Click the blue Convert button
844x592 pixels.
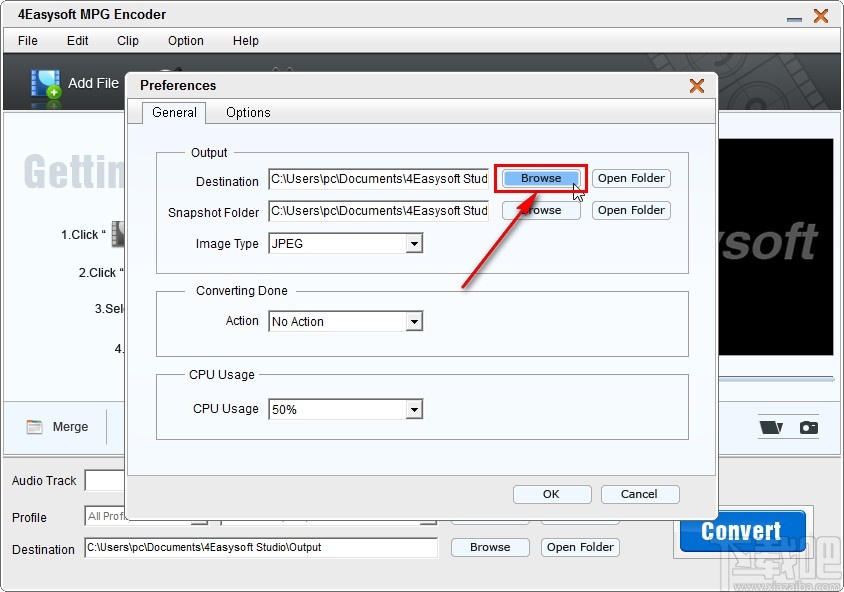click(x=742, y=531)
